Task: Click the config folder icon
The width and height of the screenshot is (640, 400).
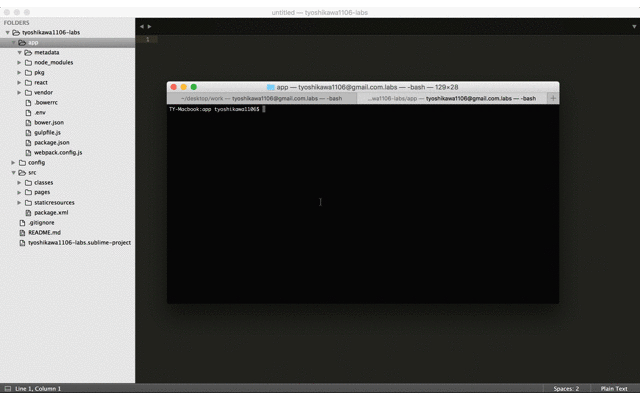Action: [22, 162]
